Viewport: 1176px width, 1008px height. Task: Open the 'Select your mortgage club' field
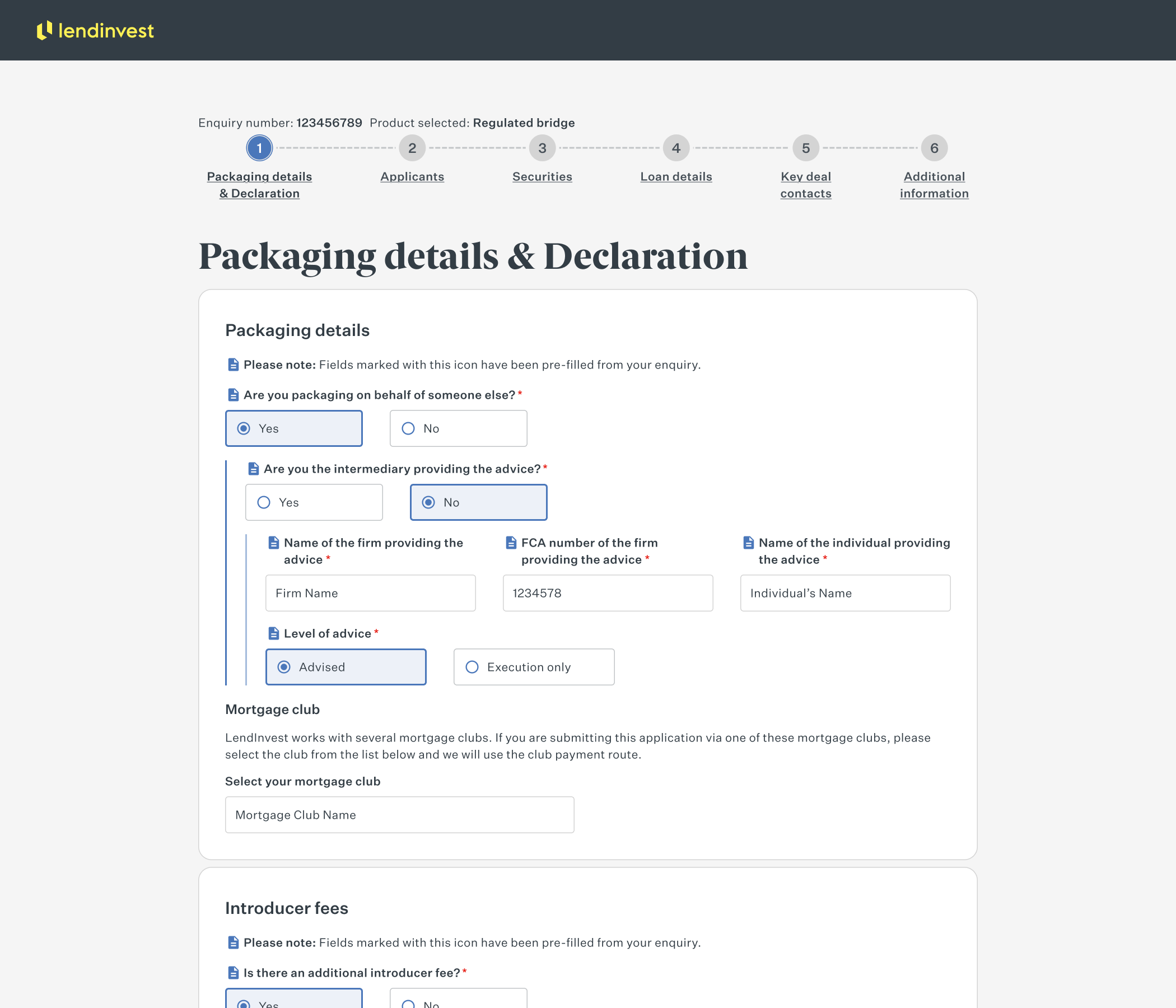click(400, 815)
